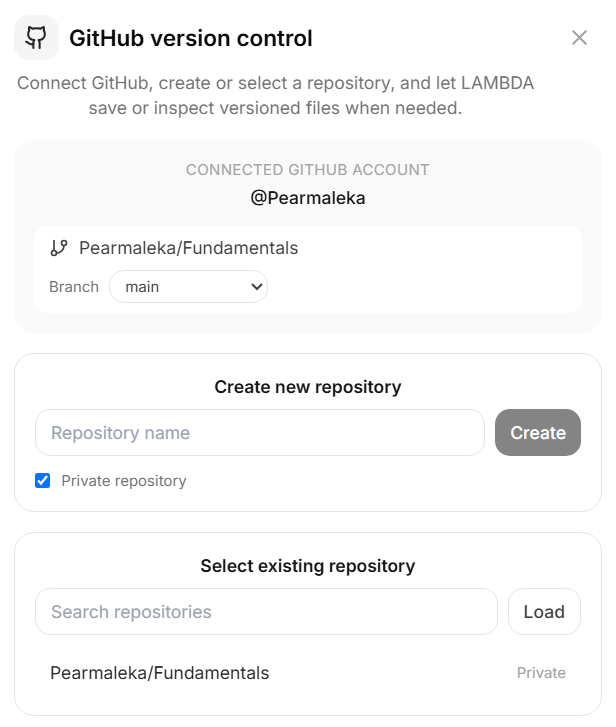Screen dimensions: 616x727
Task: Click the Load repositories button
Action: tap(544, 612)
